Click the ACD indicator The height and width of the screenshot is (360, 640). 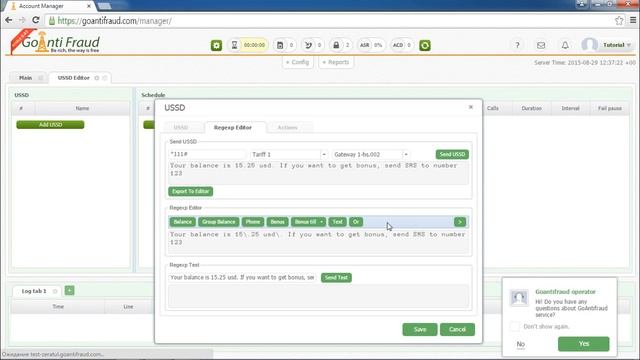[x=402, y=45]
